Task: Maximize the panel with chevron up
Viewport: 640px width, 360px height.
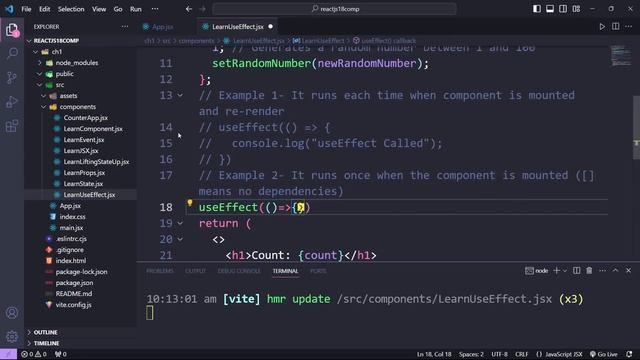Action: pos(616,271)
